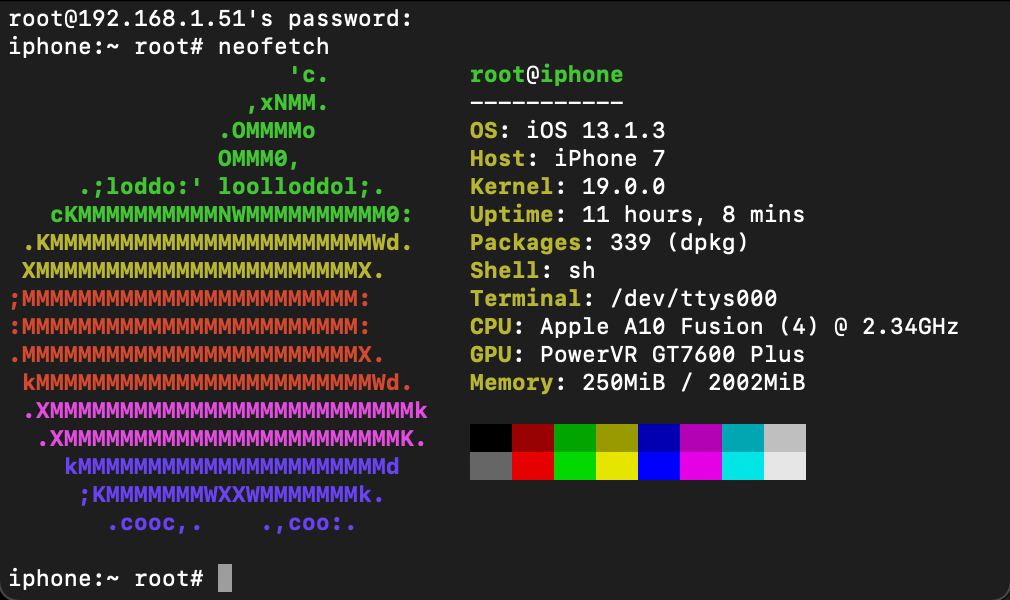Click the 'Terminal: /dev/ttys000' line

pos(623,298)
